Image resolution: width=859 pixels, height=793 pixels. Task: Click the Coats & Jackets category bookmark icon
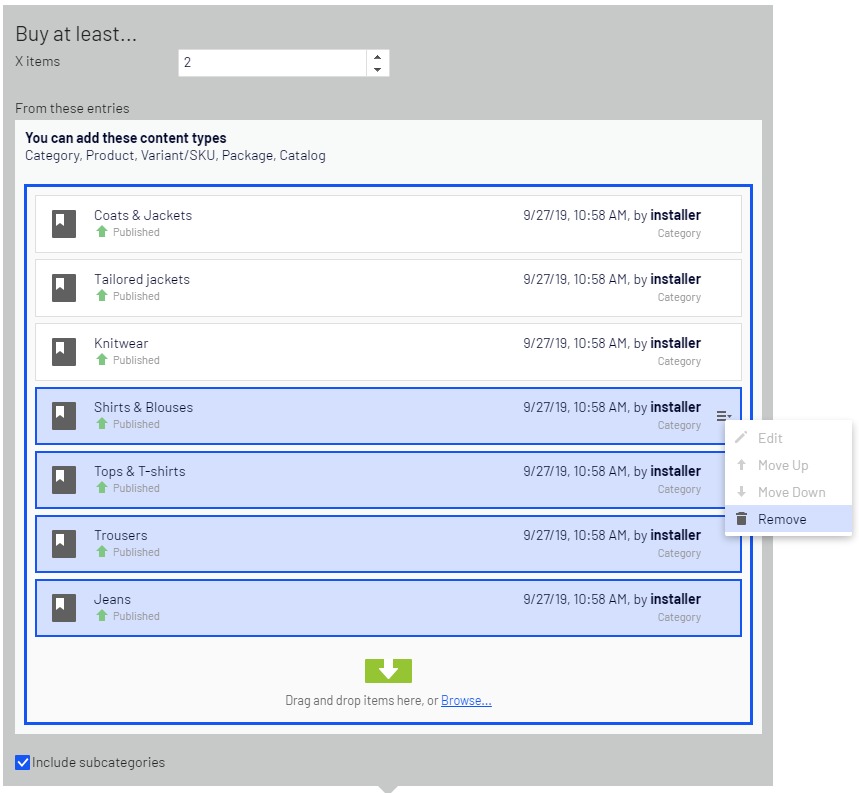point(64,223)
